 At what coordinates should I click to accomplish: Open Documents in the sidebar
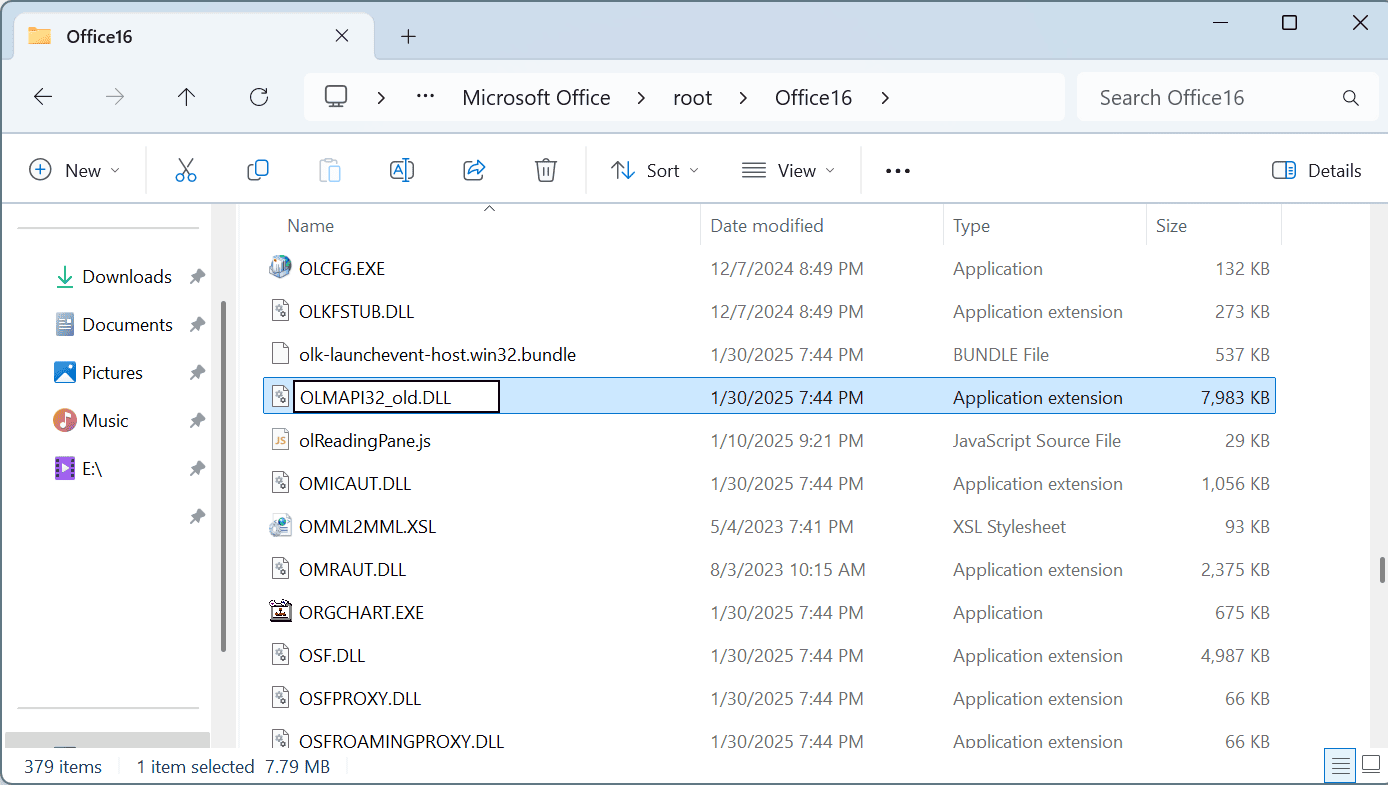(x=127, y=325)
